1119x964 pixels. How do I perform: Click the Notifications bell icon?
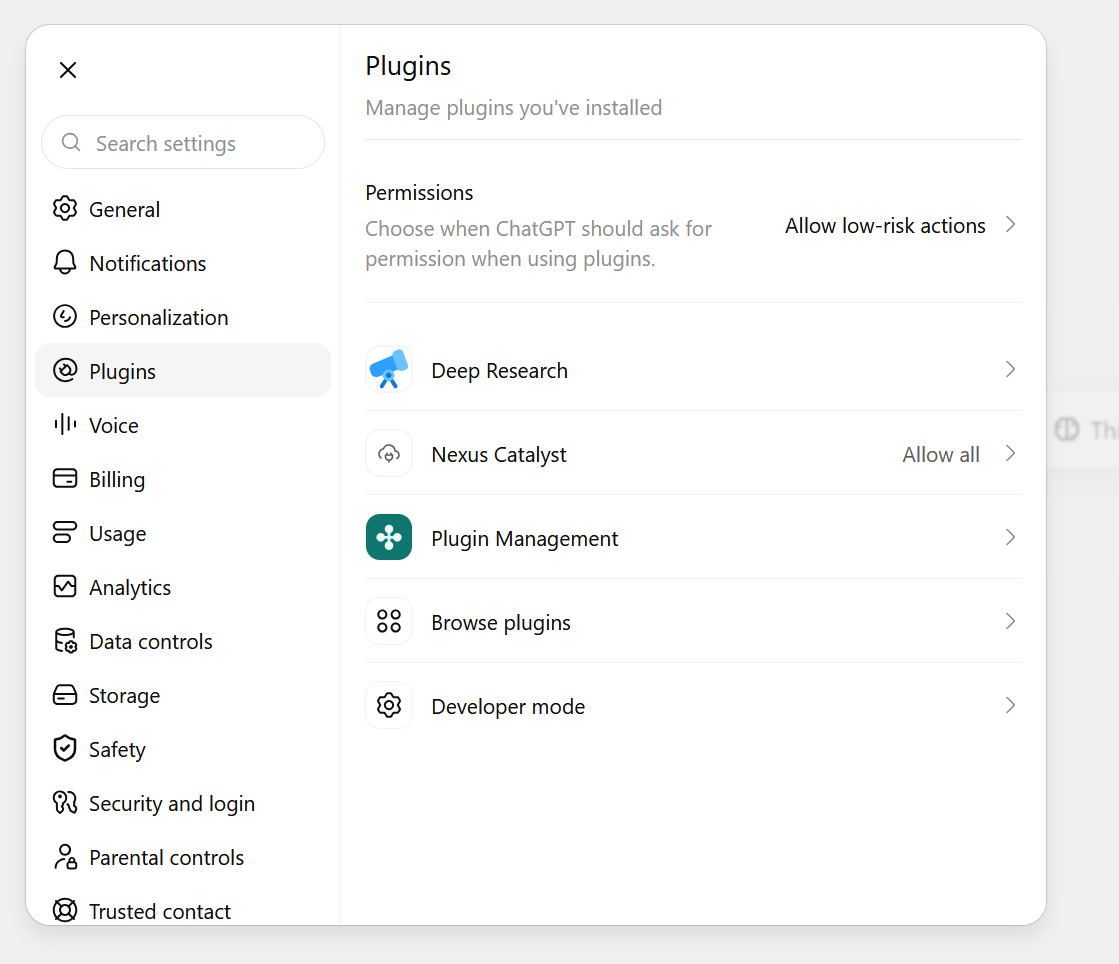[65, 263]
